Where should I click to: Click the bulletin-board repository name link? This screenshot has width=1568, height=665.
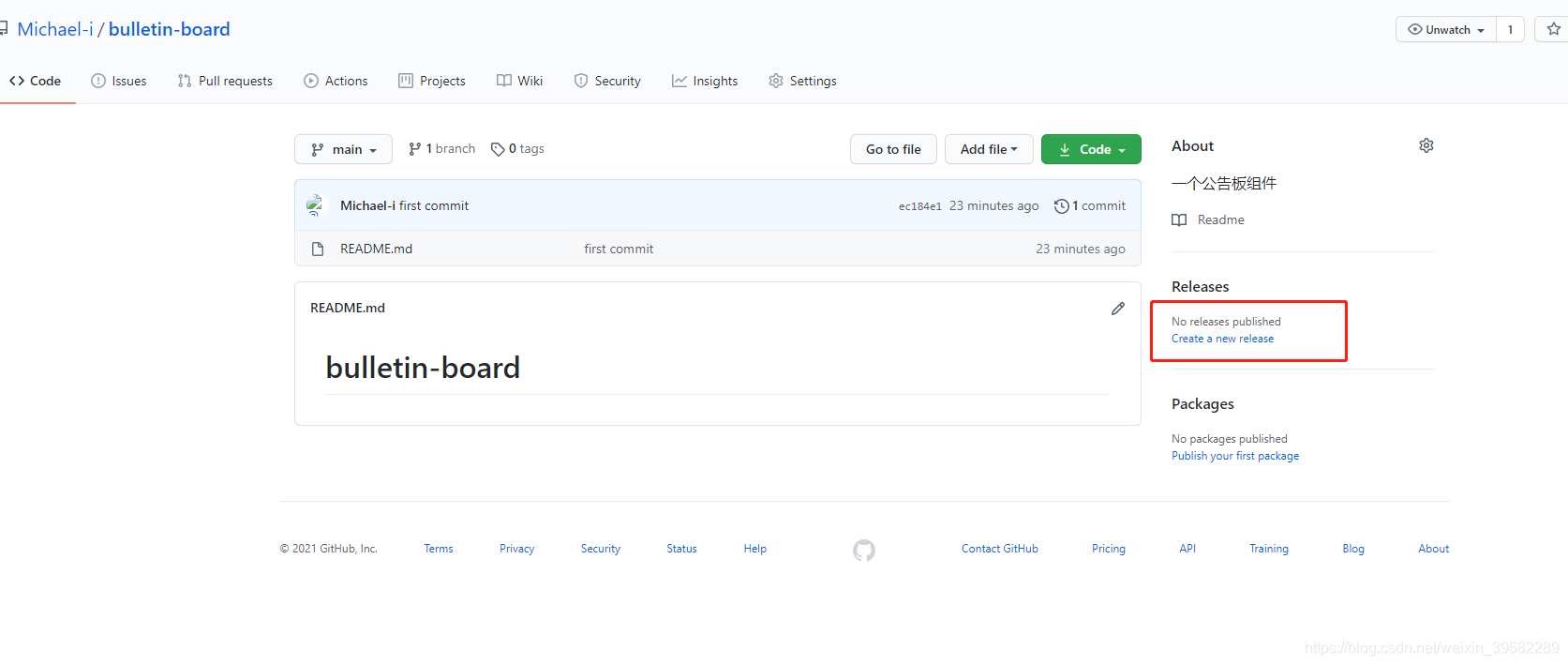(170, 29)
